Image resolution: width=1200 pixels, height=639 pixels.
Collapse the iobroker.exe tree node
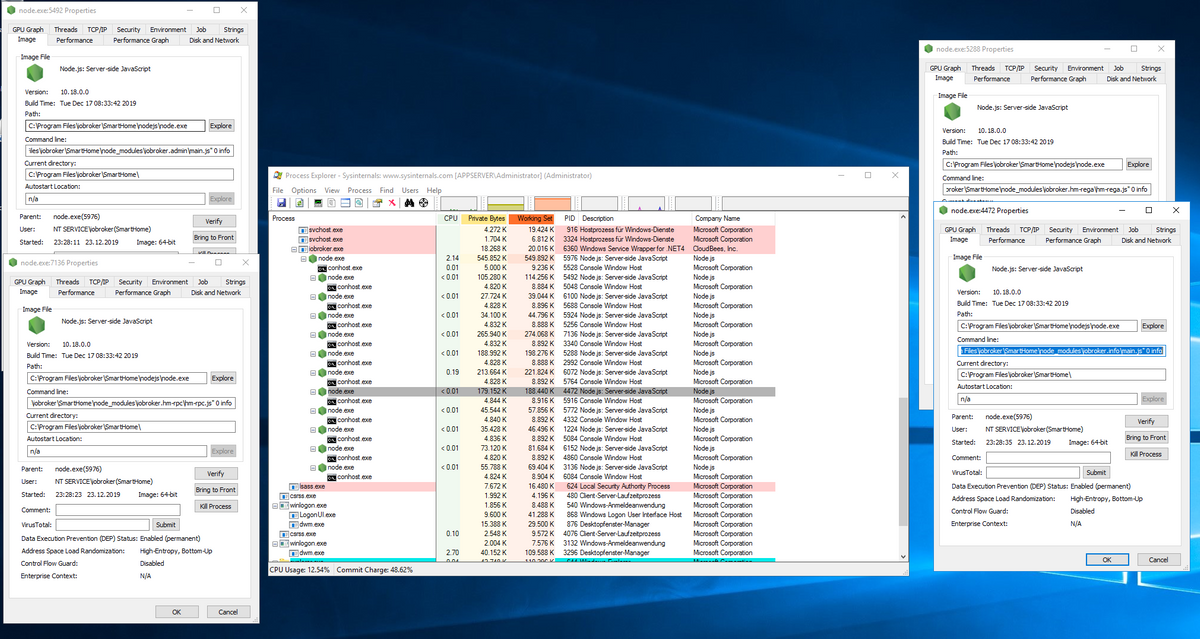pos(294,248)
